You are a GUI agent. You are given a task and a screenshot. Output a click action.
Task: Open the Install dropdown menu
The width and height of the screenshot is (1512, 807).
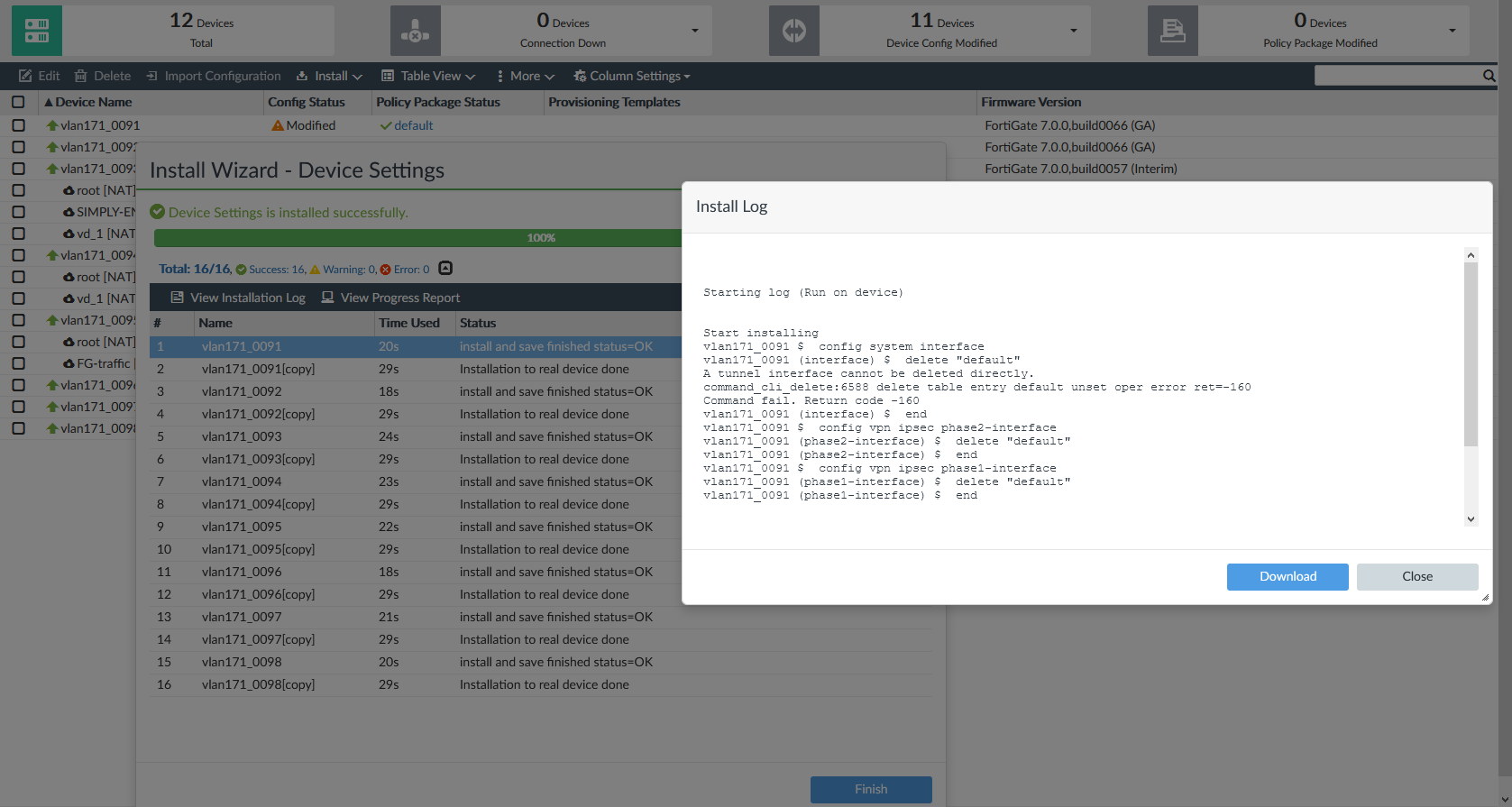point(329,76)
